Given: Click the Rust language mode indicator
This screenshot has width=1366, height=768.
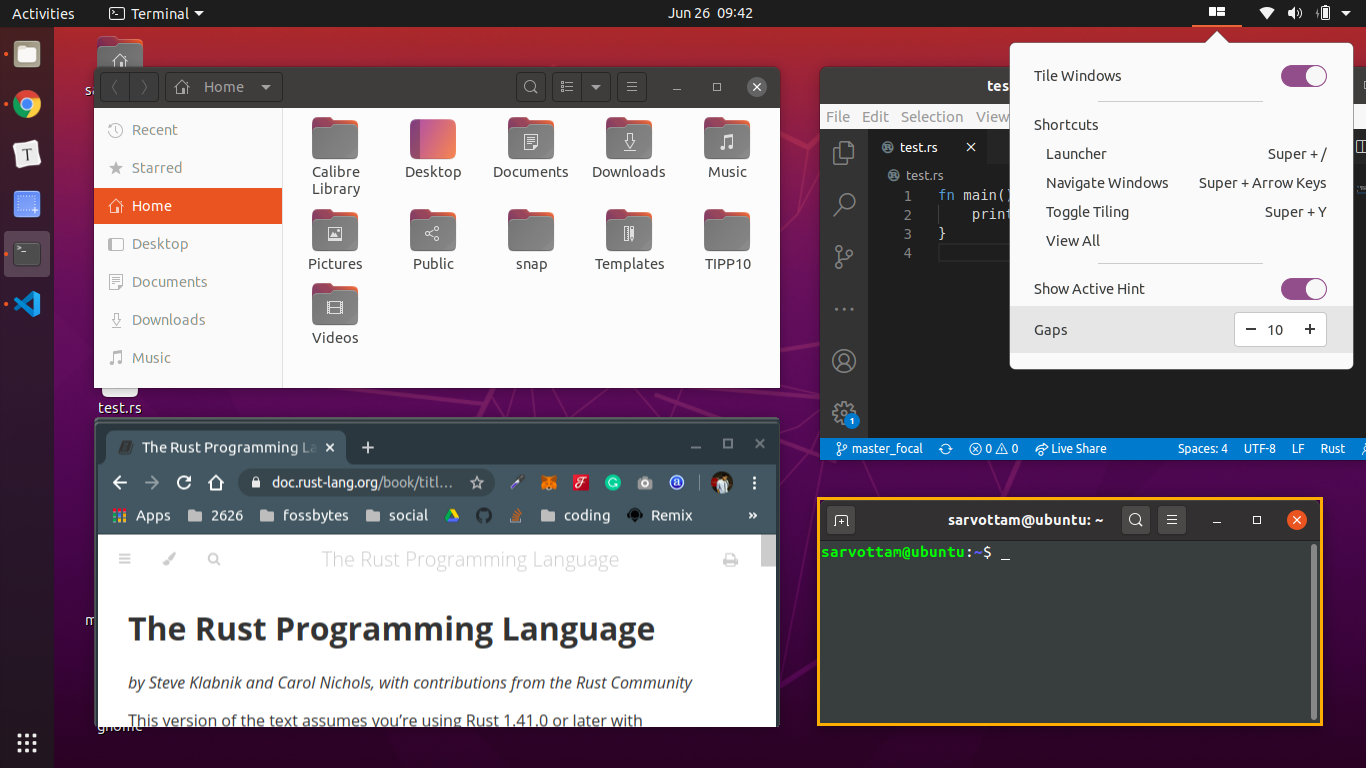Looking at the screenshot, I should (1332, 449).
